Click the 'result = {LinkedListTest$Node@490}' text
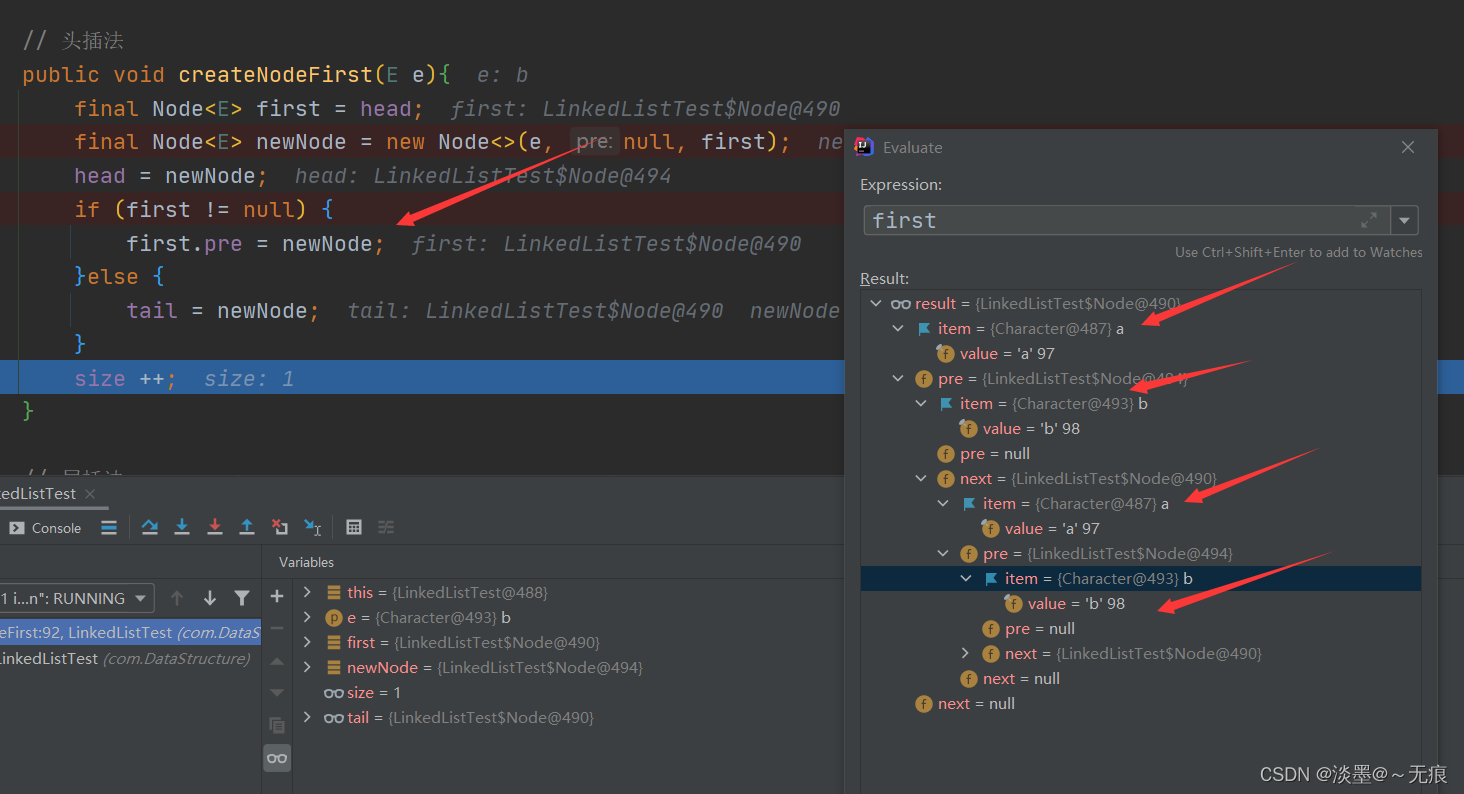 click(x=1048, y=303)
